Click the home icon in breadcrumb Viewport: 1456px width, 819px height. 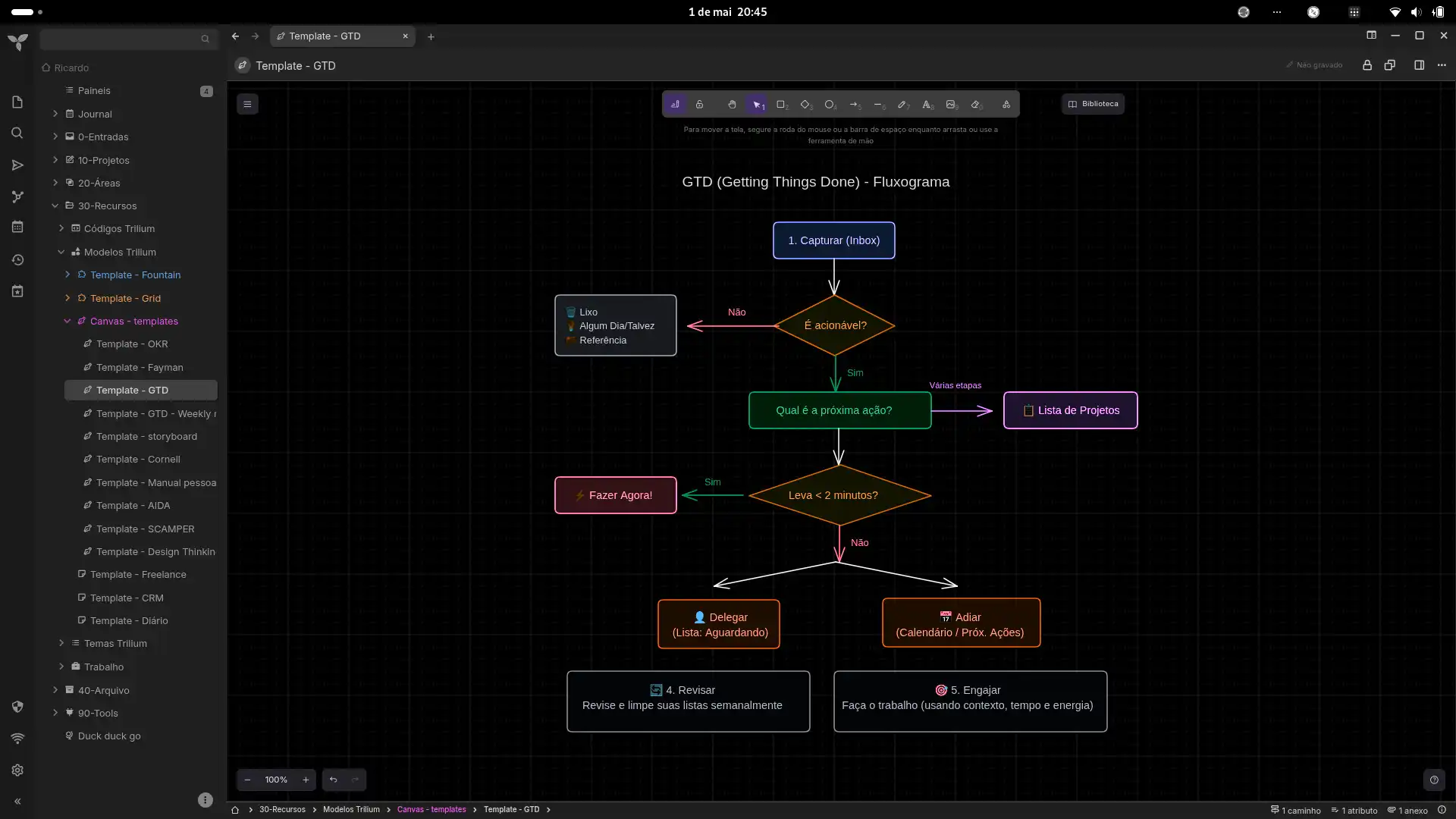coord(235,810)
